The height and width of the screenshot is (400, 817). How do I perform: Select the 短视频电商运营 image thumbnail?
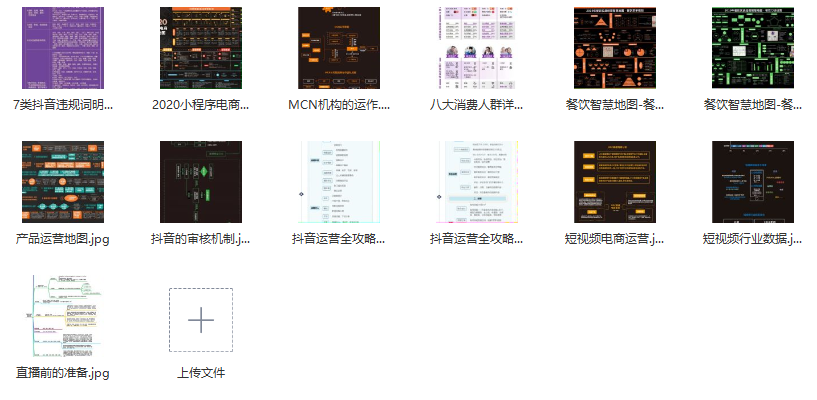point(614,182)
